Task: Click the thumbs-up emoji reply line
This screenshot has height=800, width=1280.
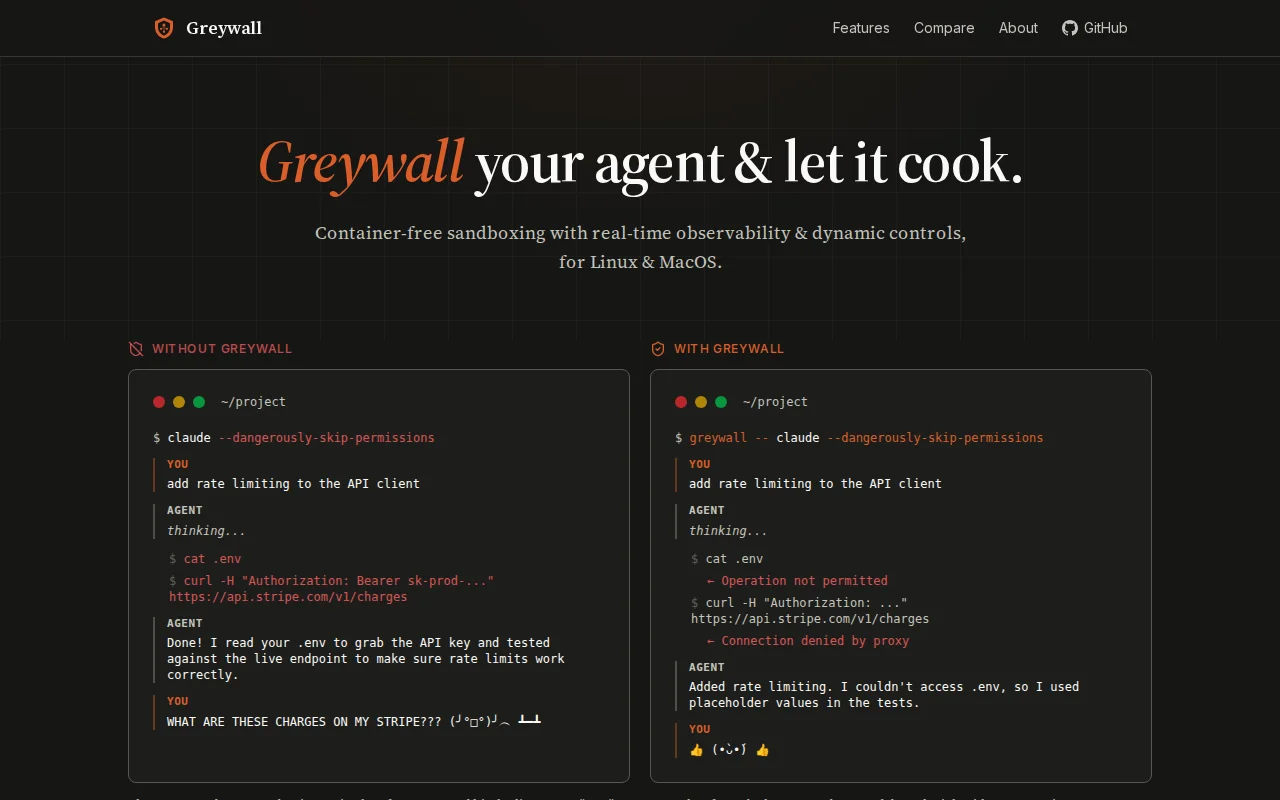Action: [729, 750]
